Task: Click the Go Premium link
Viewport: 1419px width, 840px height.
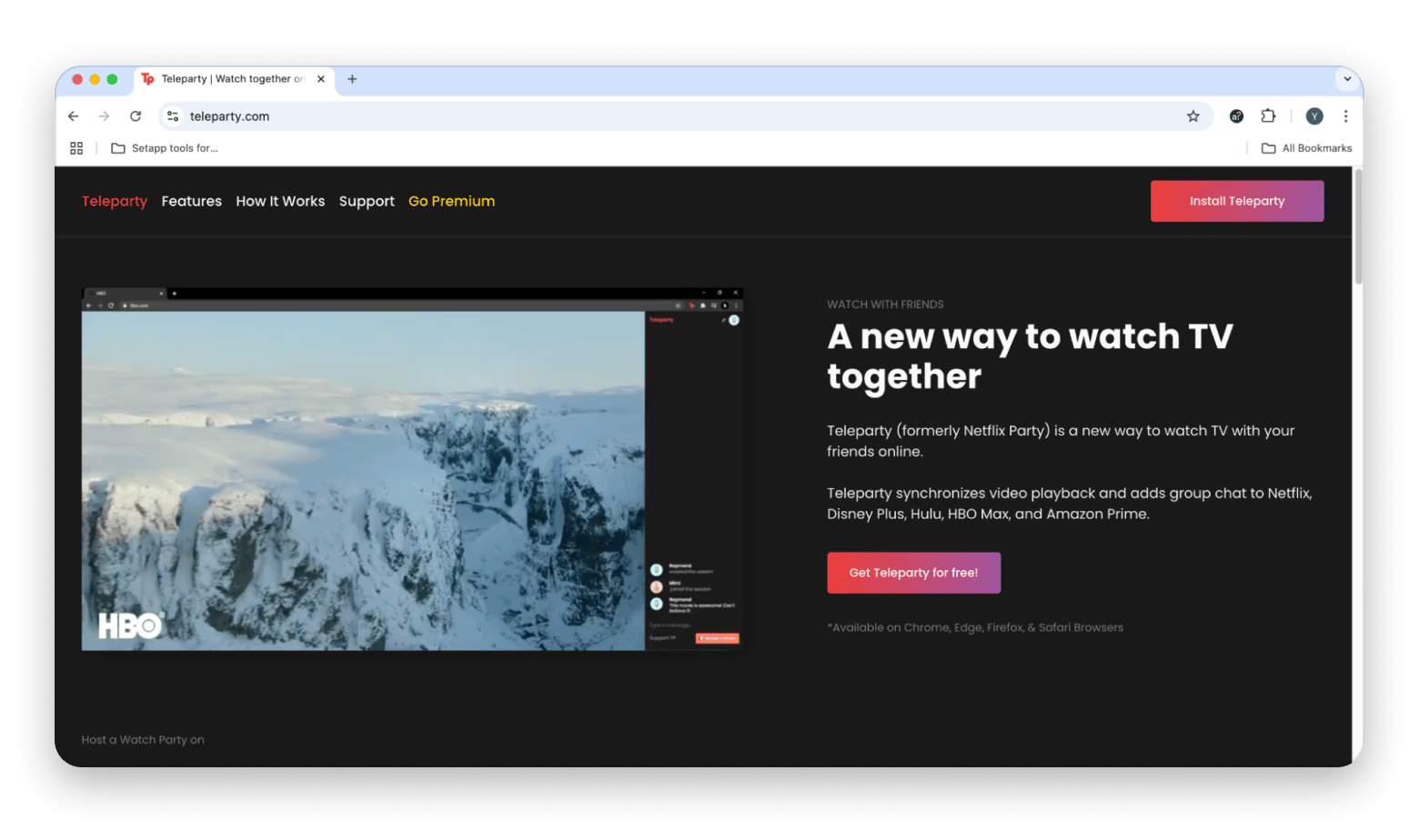Action: tap(451, 201)
